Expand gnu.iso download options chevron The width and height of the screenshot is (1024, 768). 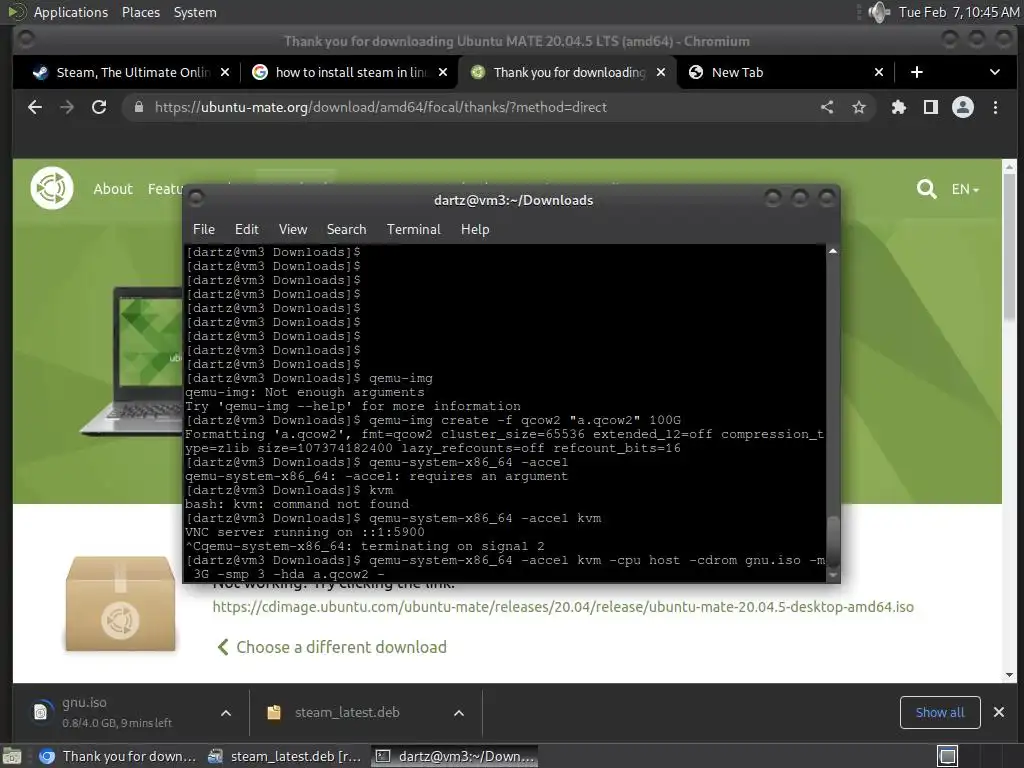[226, 712]
